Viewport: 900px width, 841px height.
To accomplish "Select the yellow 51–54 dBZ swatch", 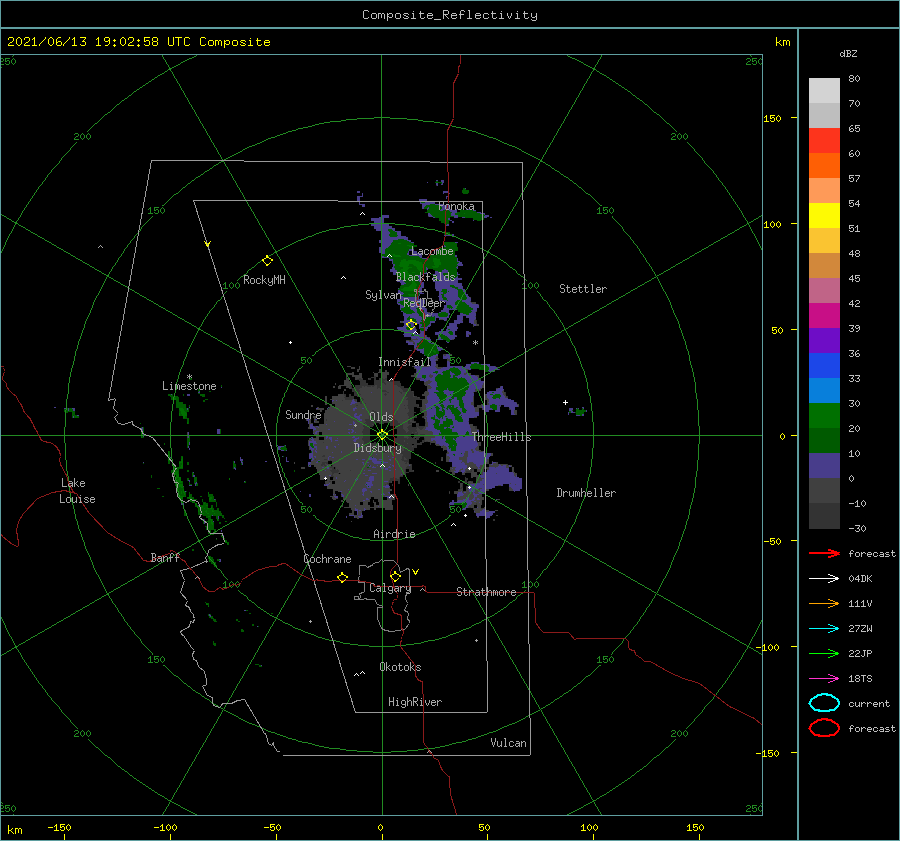I will click(x=824, y=215).
